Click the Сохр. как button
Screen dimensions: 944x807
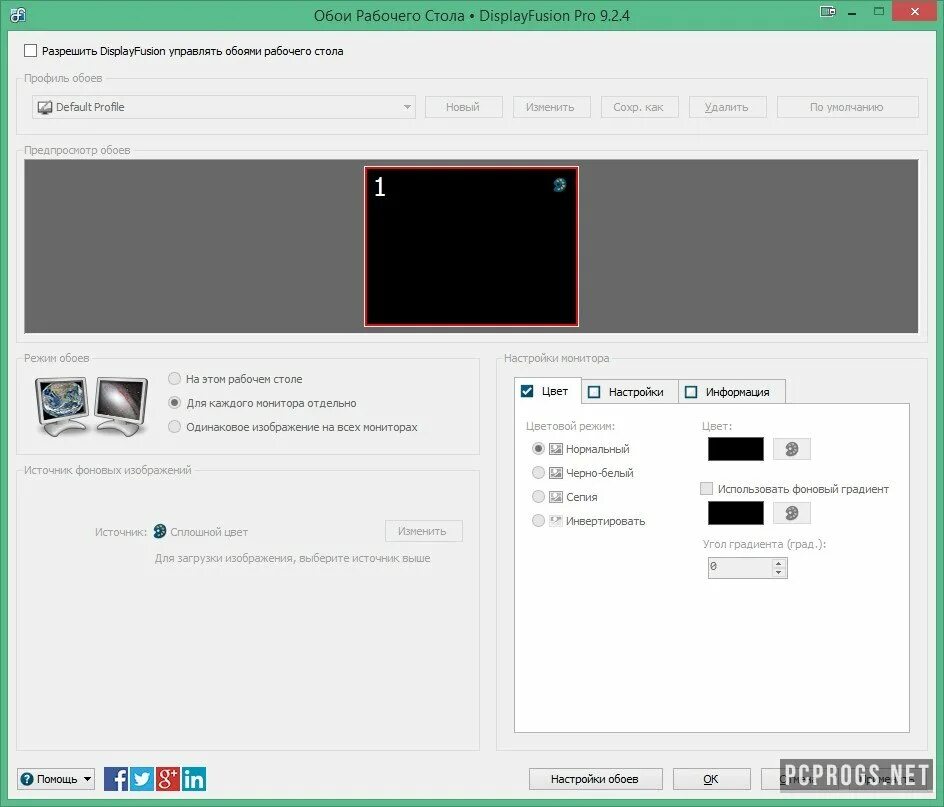[639, 107]
